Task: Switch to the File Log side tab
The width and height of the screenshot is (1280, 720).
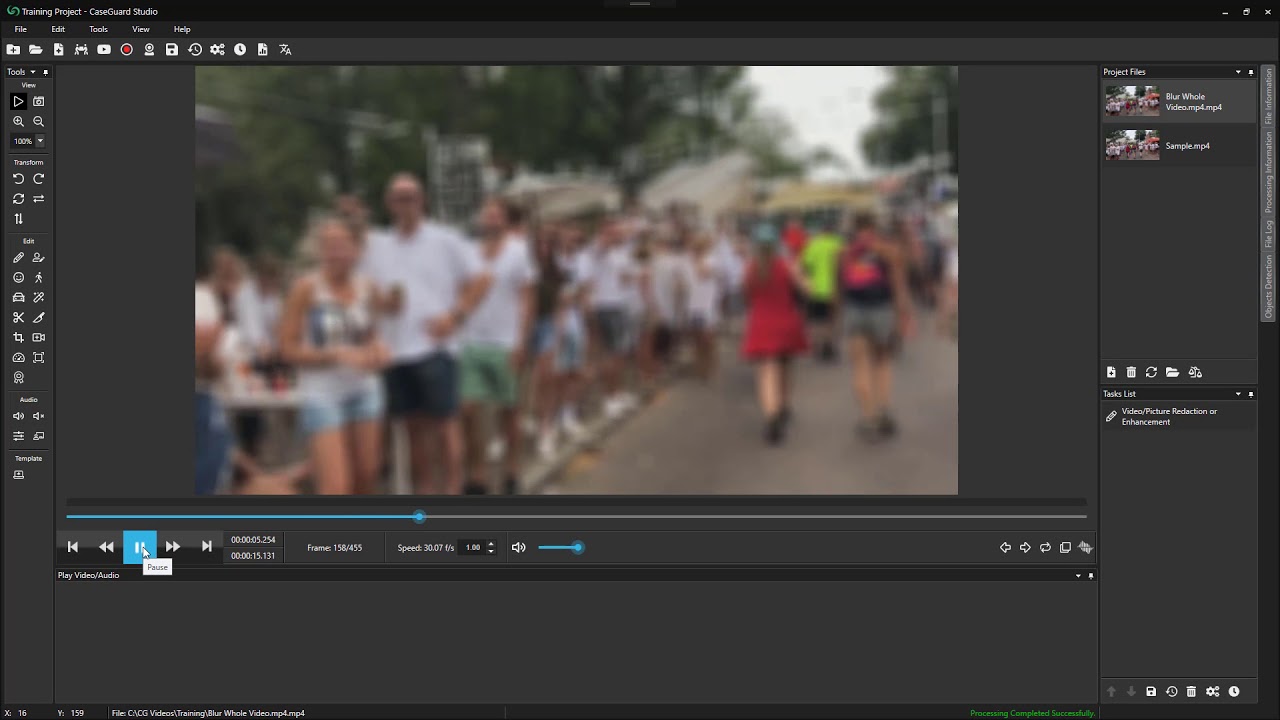Action: tap(1269, 233)
